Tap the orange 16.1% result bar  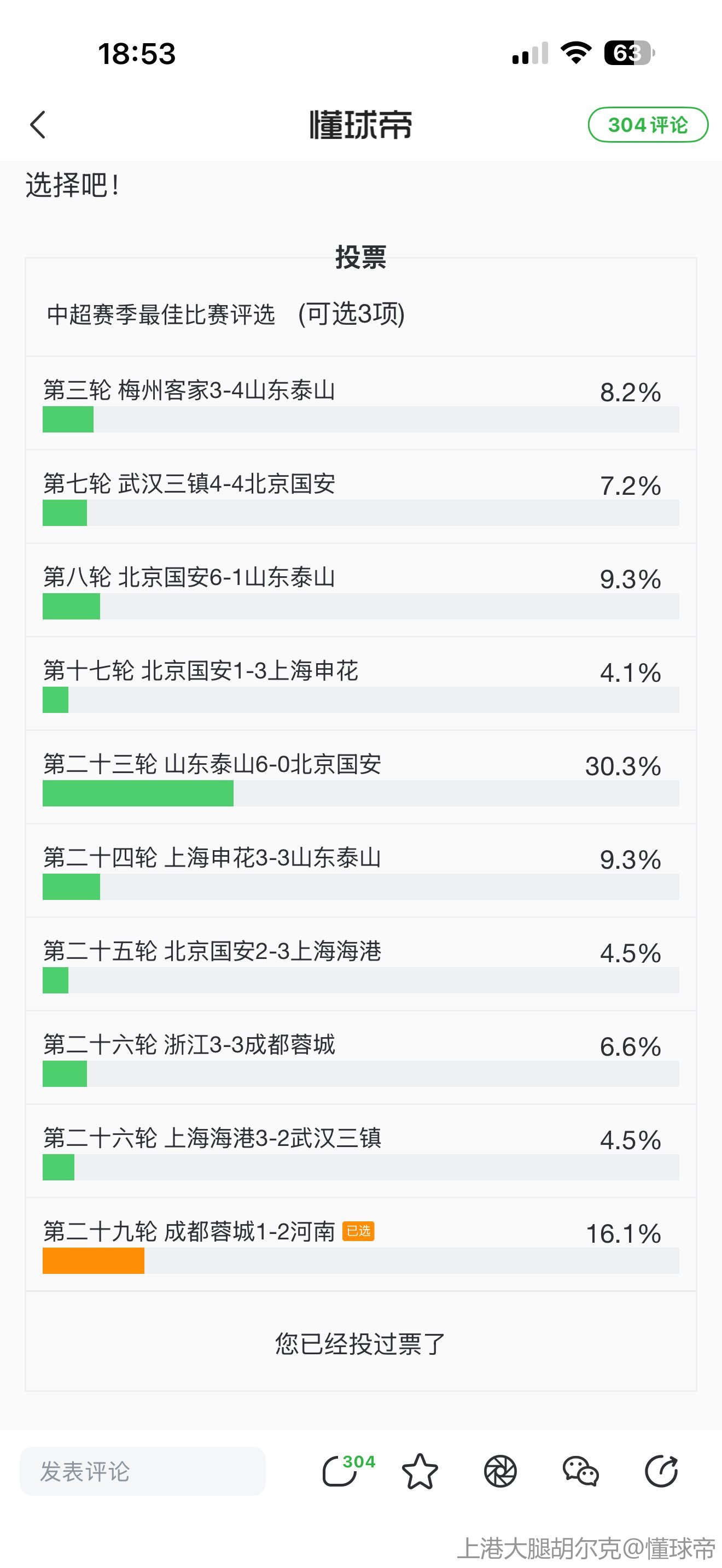point(94,1261)
